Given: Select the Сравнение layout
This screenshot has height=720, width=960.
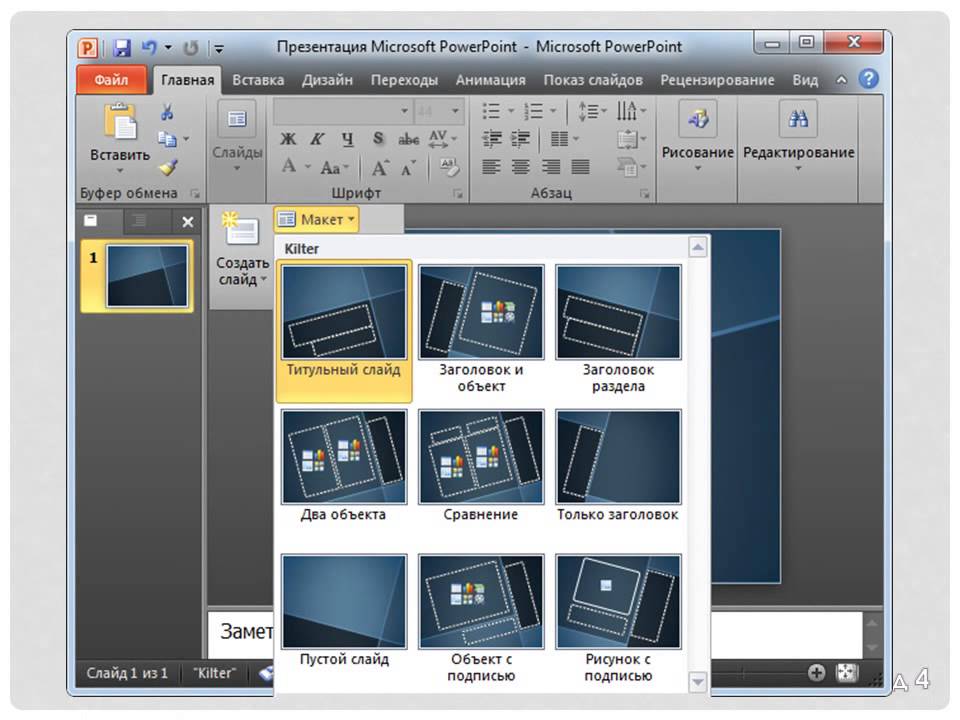Looking at the screenshot, I should (481, 467).
